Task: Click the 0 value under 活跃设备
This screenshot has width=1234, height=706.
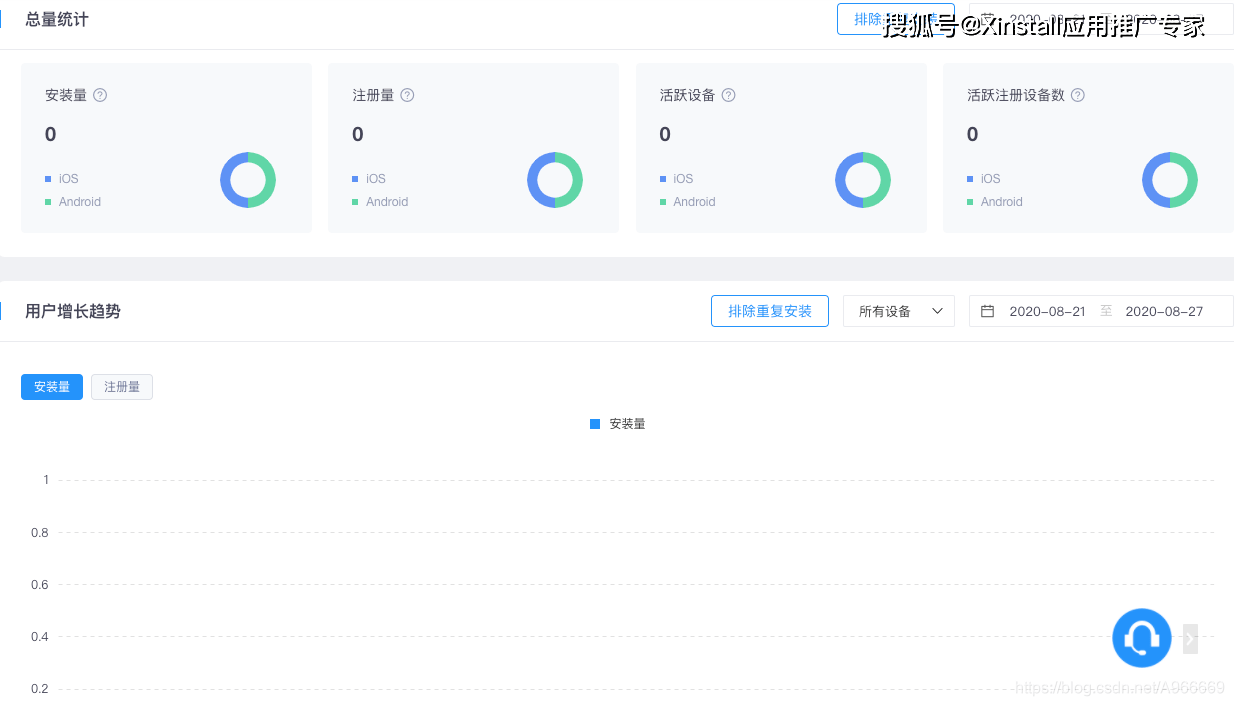Action: (666, 134)
